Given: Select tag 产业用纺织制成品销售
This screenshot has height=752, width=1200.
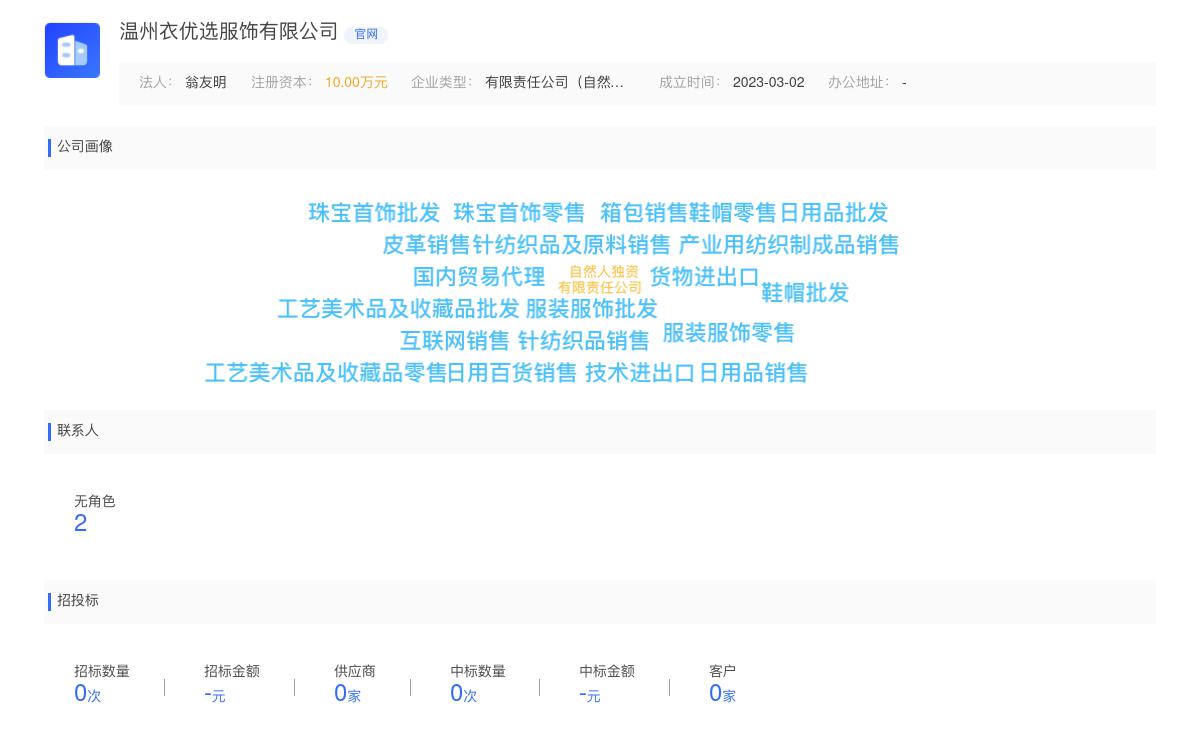Looking at the screenshot, I should [789, 245].
